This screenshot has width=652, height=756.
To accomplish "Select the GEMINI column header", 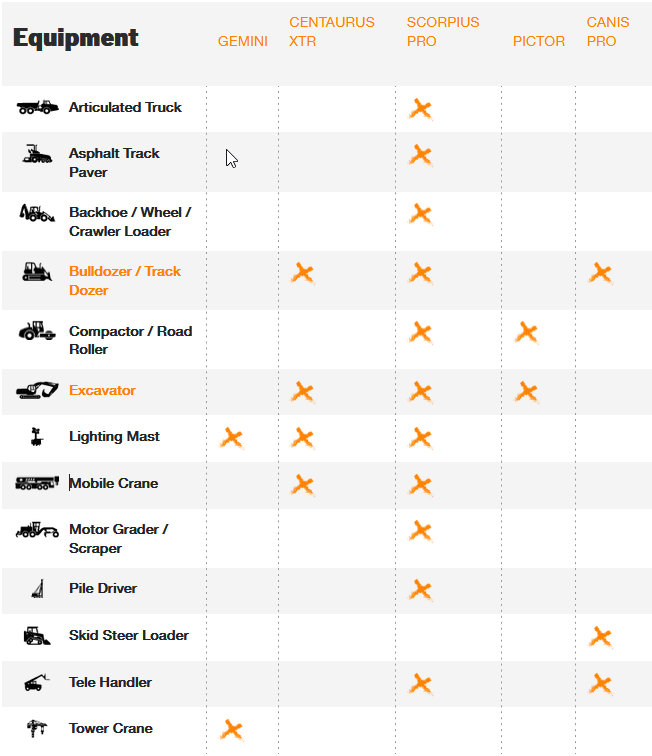I will [243, 41].
